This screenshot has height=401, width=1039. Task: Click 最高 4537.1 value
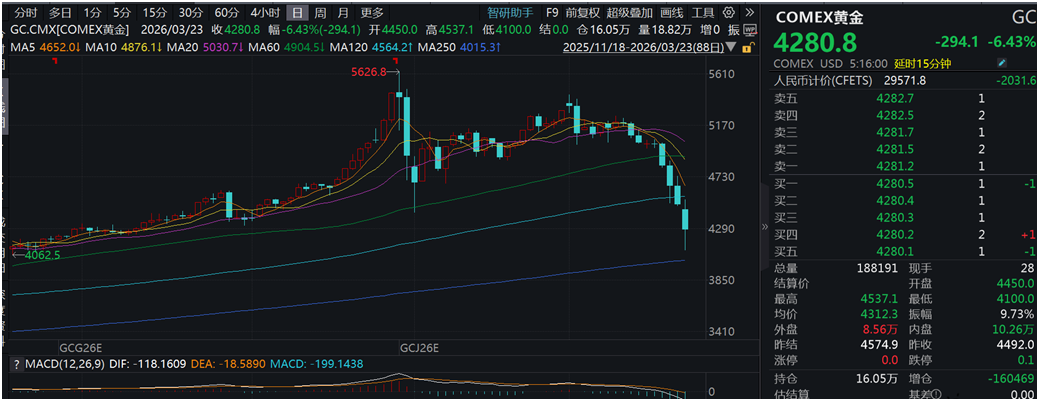coord(880,298)
